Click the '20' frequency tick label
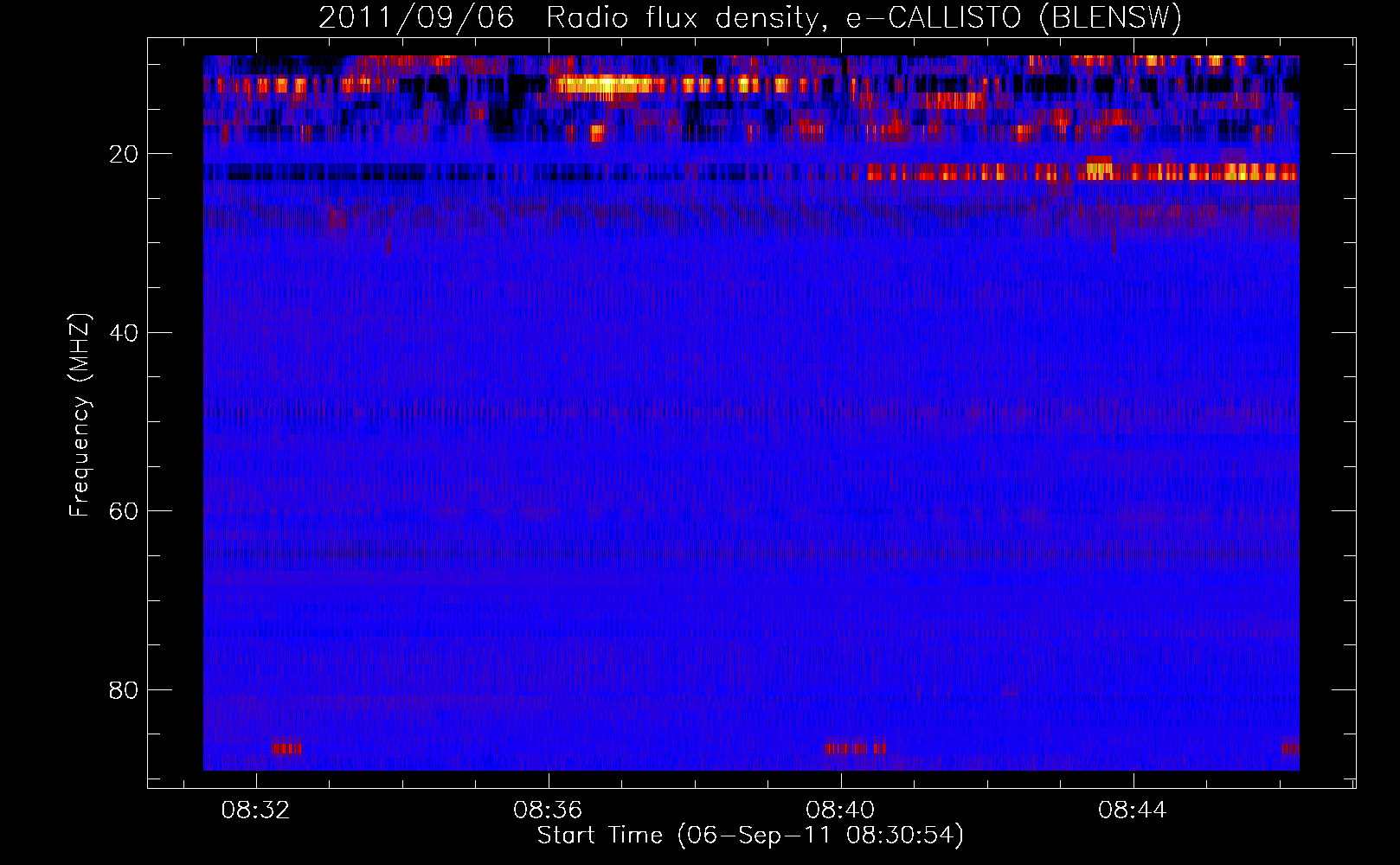 [x=124, y=154]
